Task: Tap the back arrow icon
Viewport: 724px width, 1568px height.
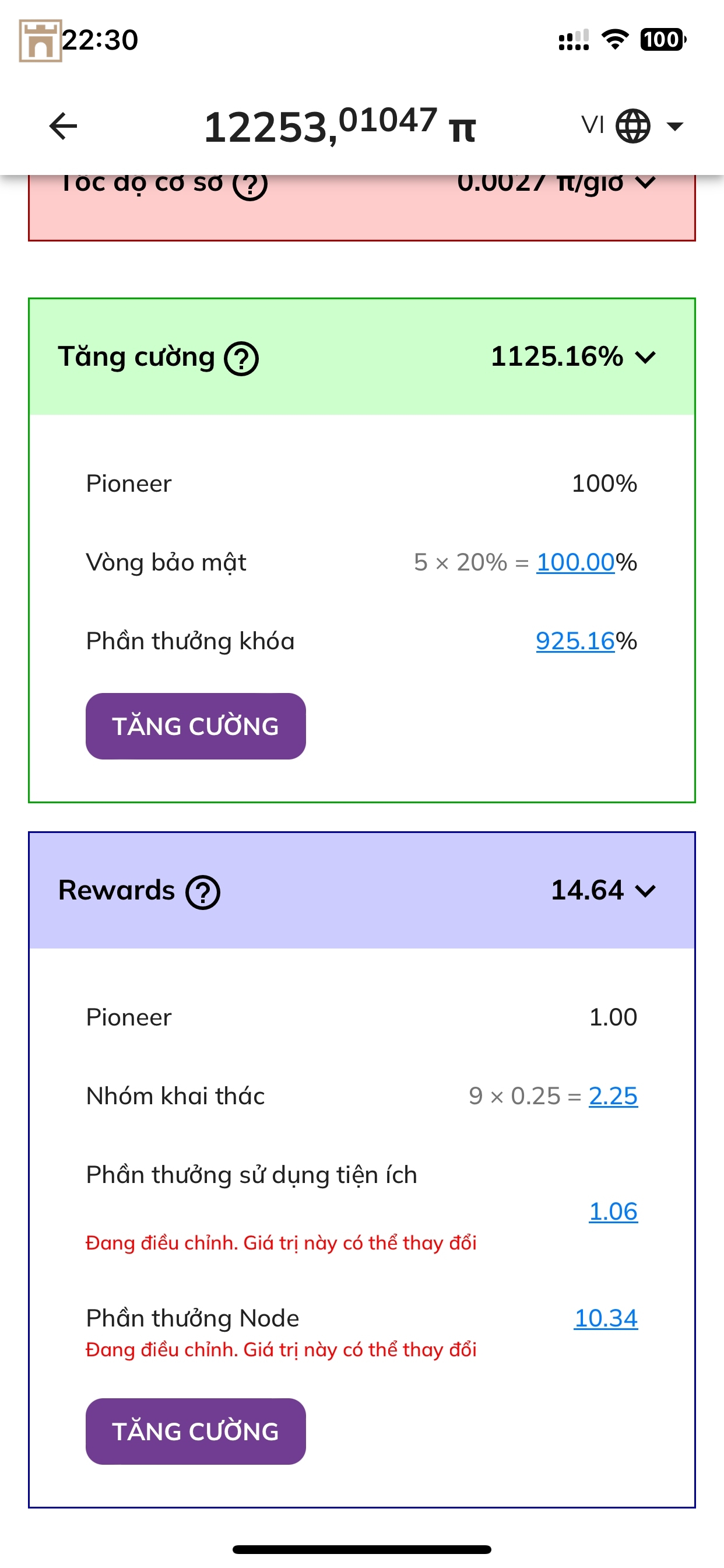Action: 64,127
